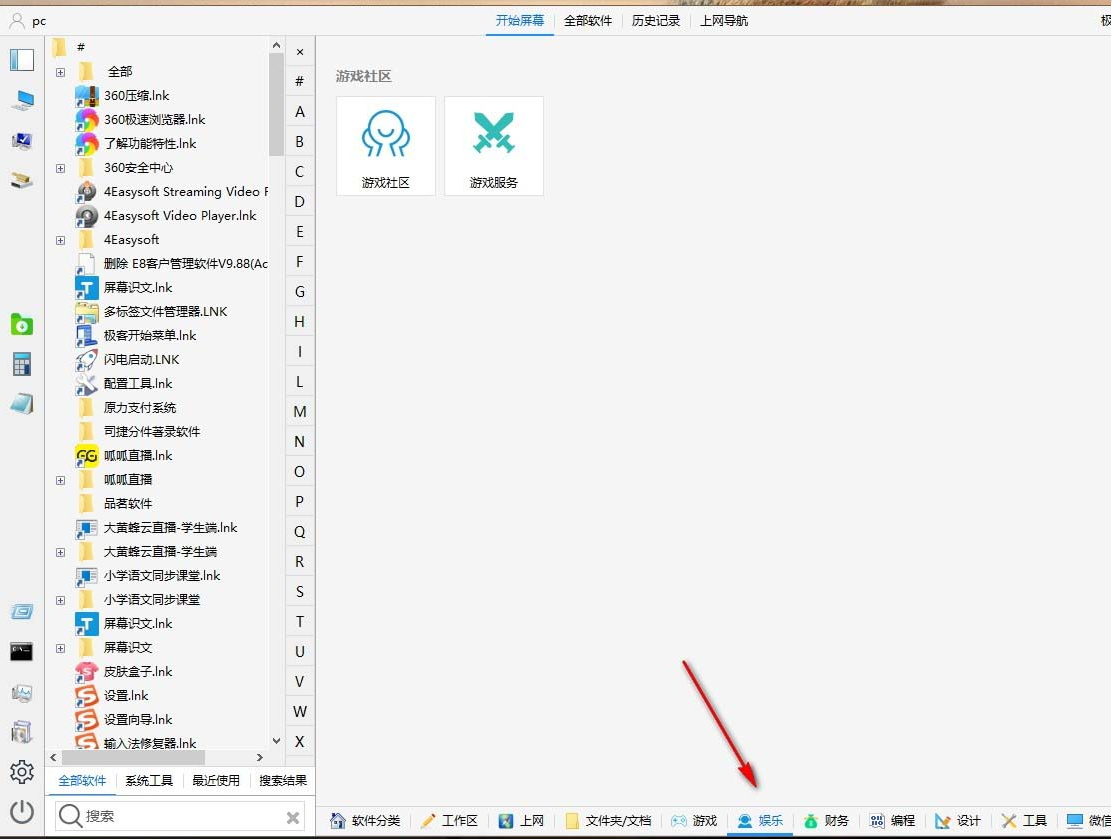
Task: Open the settings gear in the sidebar
Action: click(22, 771)
